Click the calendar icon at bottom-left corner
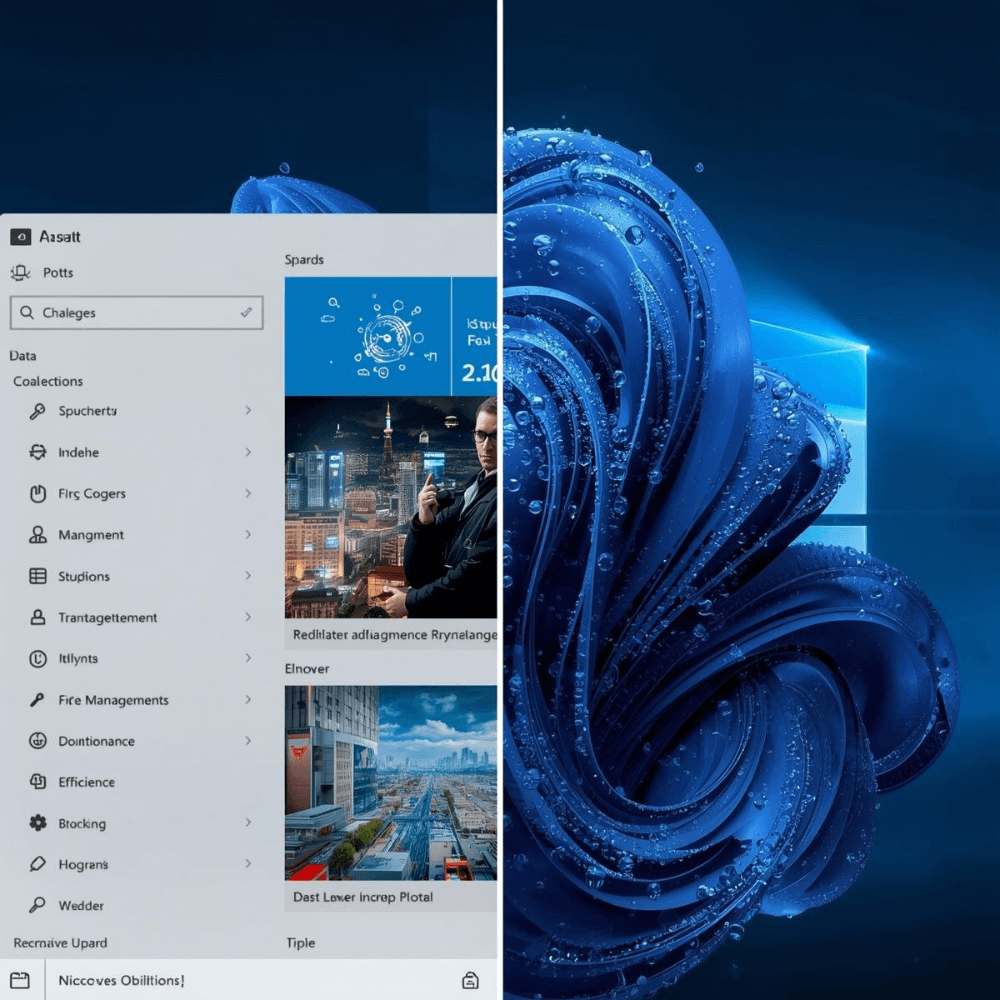 click(x=20, y=980)
